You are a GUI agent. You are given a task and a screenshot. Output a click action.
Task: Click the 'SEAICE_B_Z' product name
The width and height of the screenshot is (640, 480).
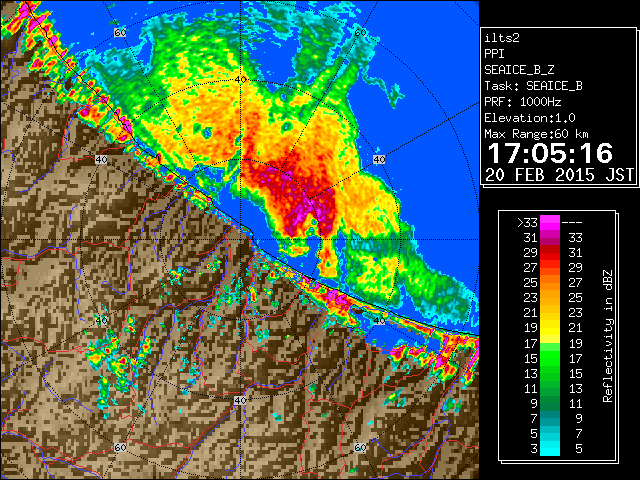pos(519,70)
